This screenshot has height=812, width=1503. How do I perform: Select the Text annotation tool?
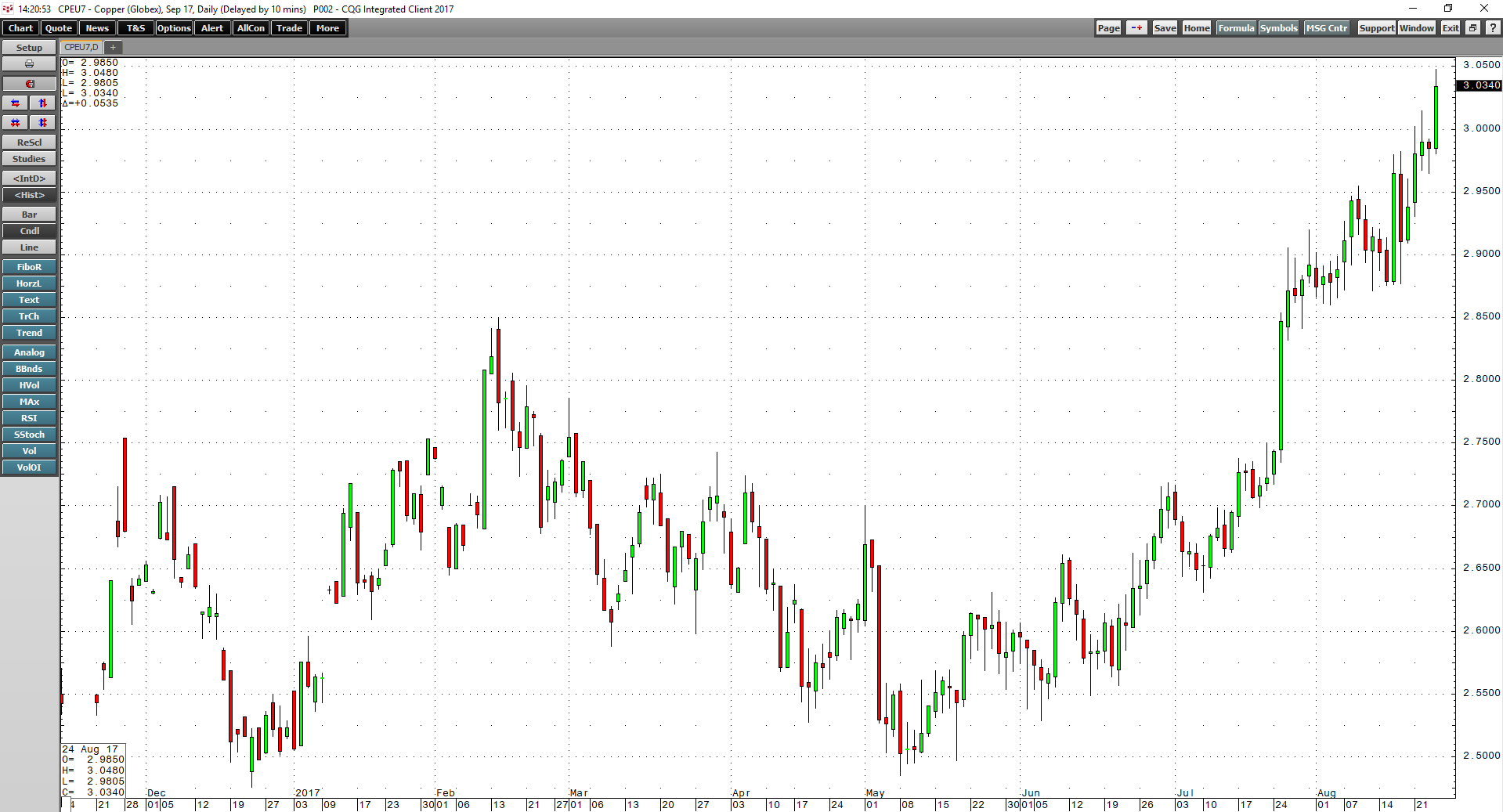click(x=29, y=300)
